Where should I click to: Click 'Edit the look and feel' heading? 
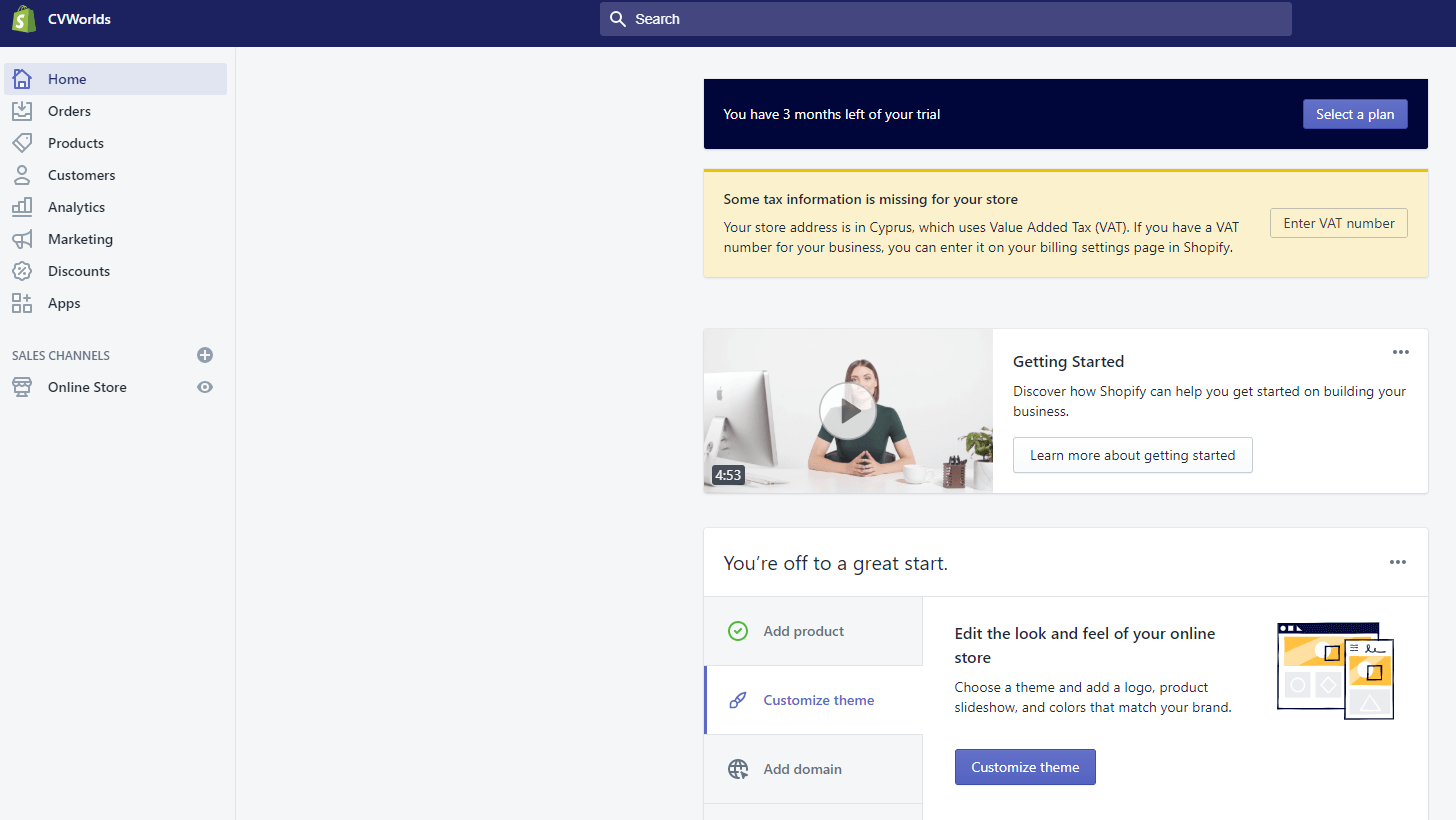click(1085, 645)
